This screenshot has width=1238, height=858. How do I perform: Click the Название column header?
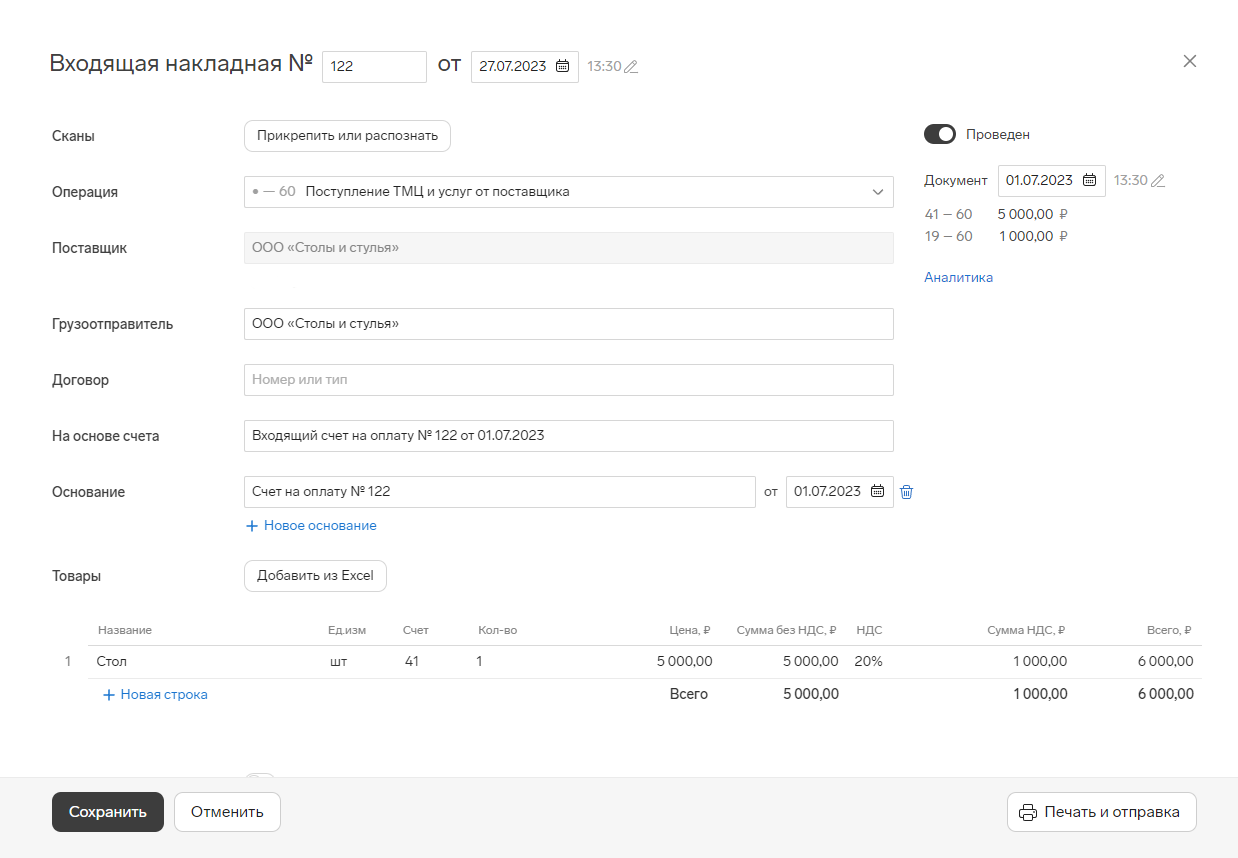click(125, 630)
